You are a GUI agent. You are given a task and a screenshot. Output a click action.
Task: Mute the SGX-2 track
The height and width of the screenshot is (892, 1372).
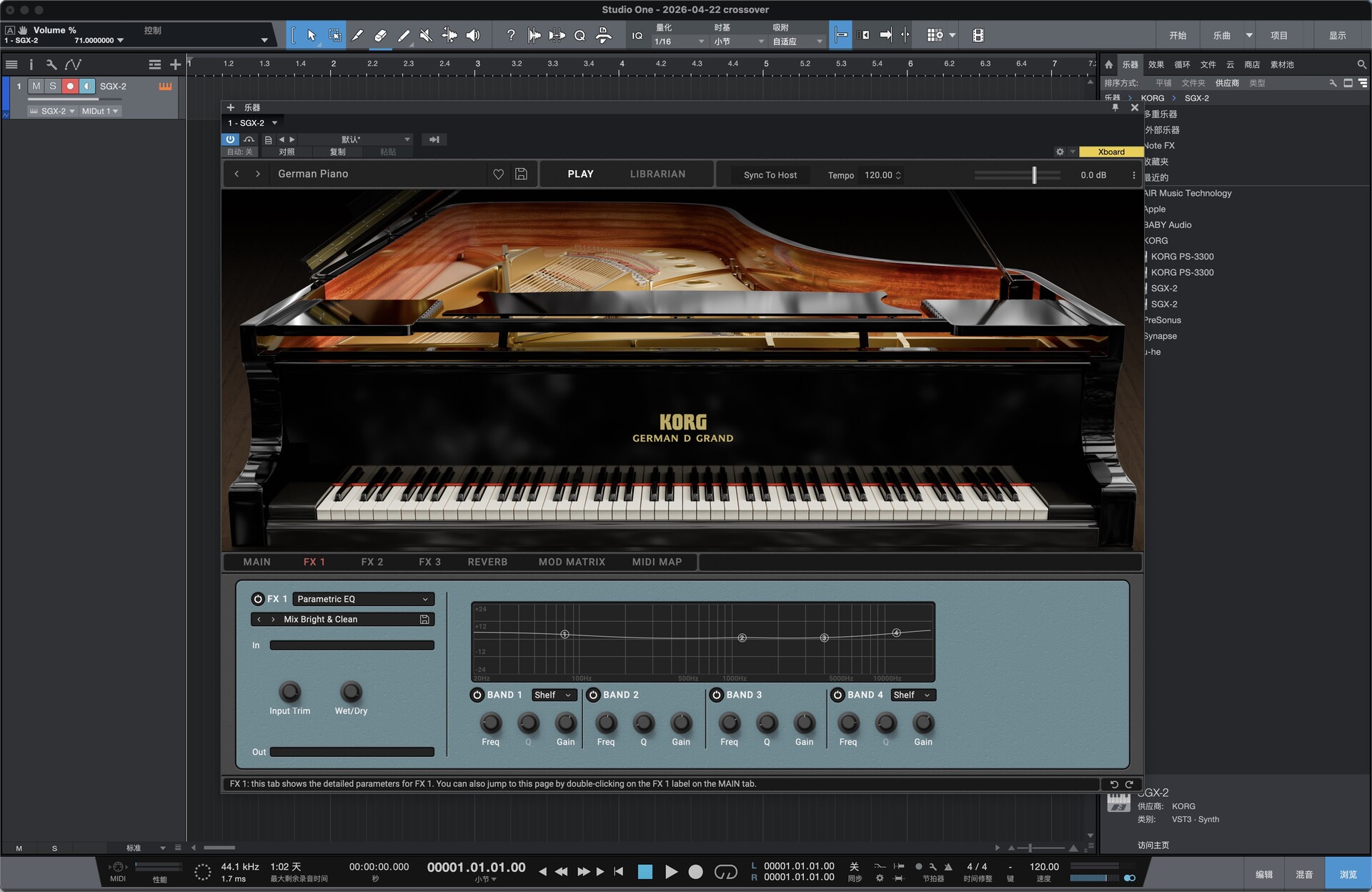36,86
